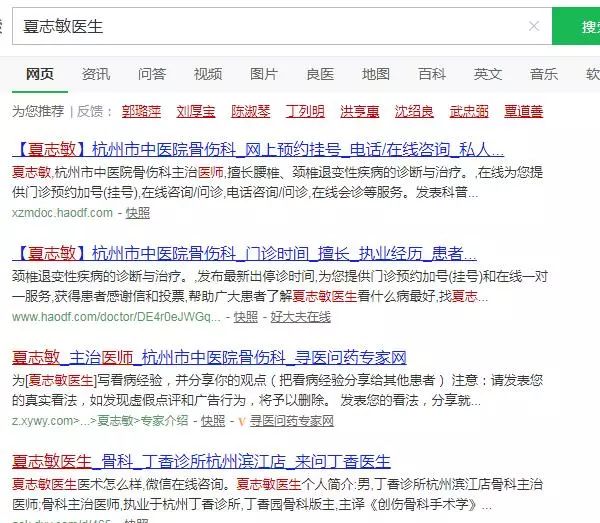Select the 音乐 tab
The height and width of the screenshot is (523, 600).
(x=544, y=74)
